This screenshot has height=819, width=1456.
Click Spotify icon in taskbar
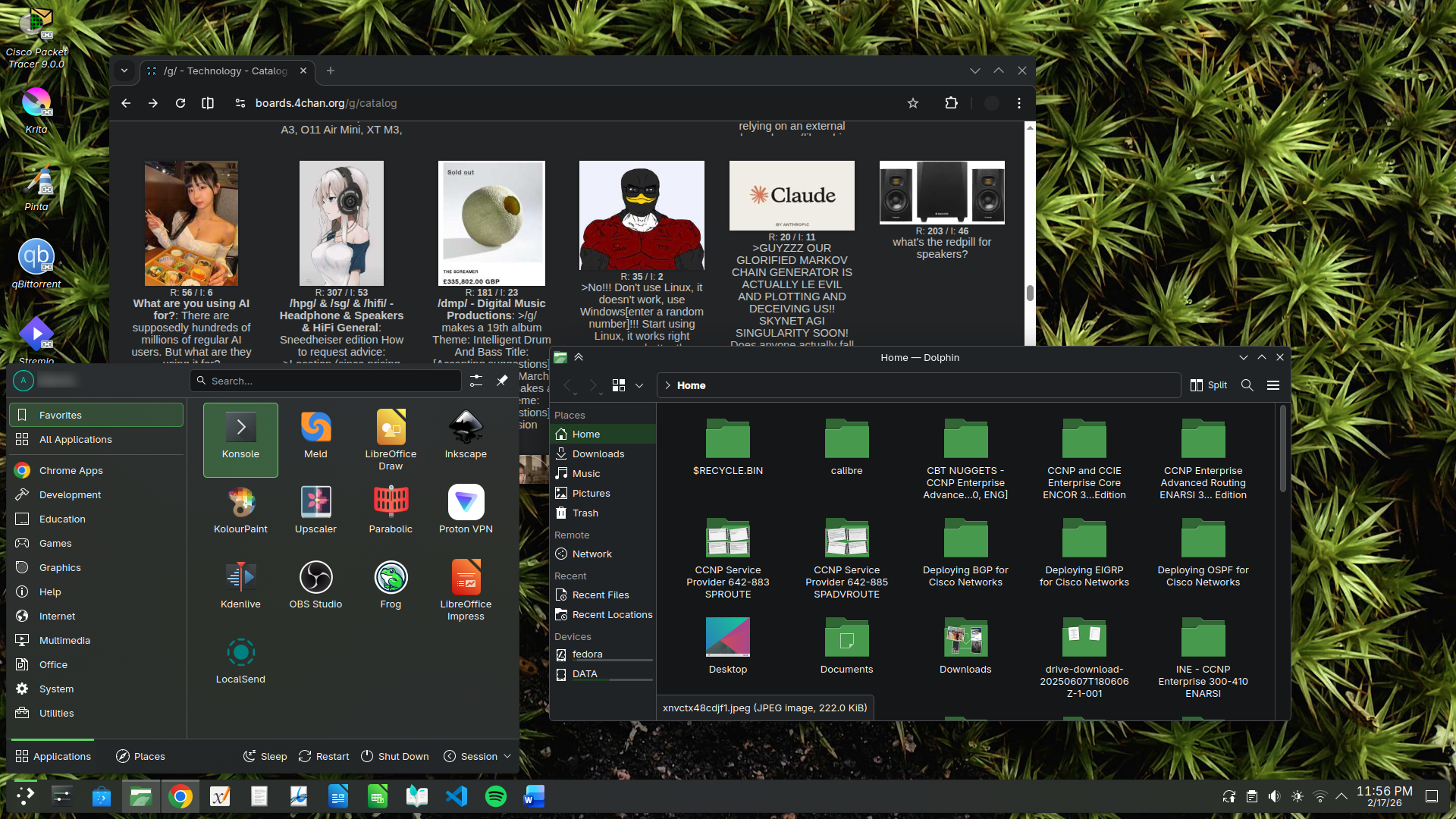point(496,796)
